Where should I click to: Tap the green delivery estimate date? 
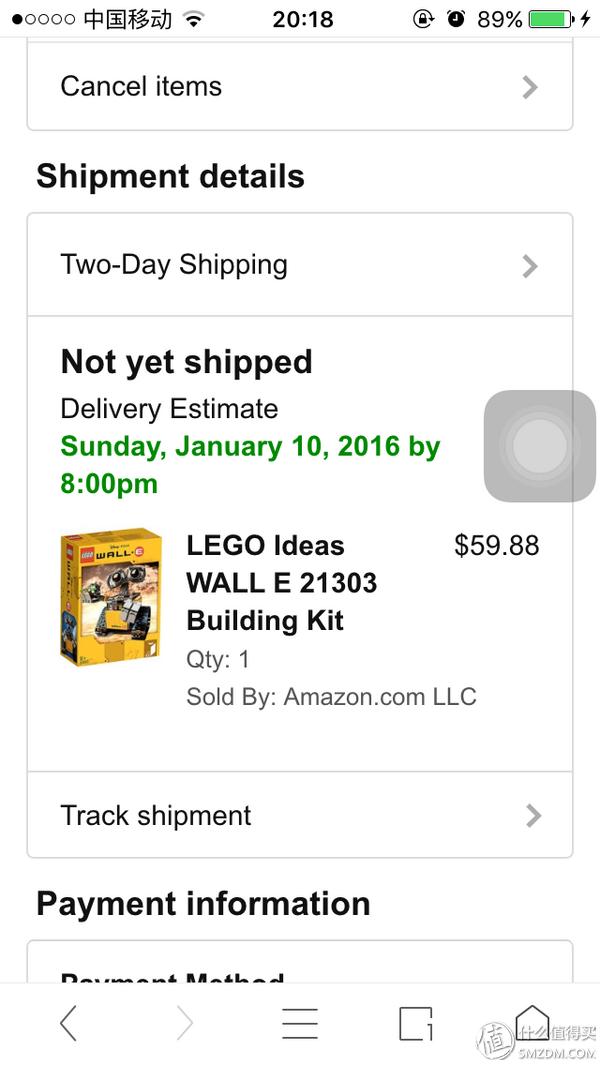[250, 465]
